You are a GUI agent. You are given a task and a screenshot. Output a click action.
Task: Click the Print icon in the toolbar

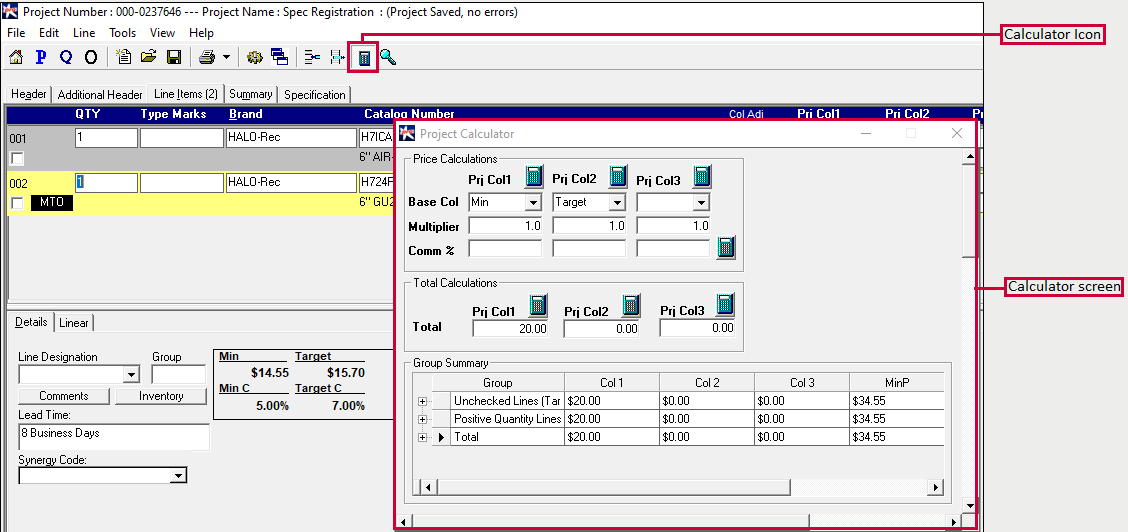[206, 58]
